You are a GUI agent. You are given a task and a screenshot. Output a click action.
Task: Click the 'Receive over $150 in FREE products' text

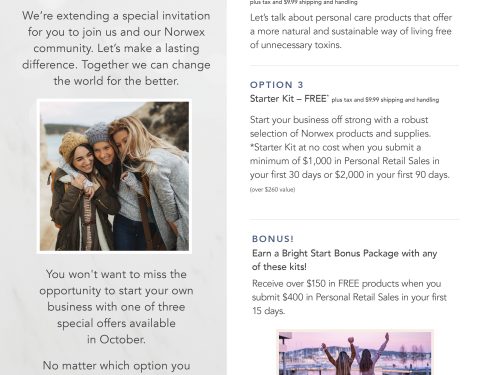tap(349, 297)
